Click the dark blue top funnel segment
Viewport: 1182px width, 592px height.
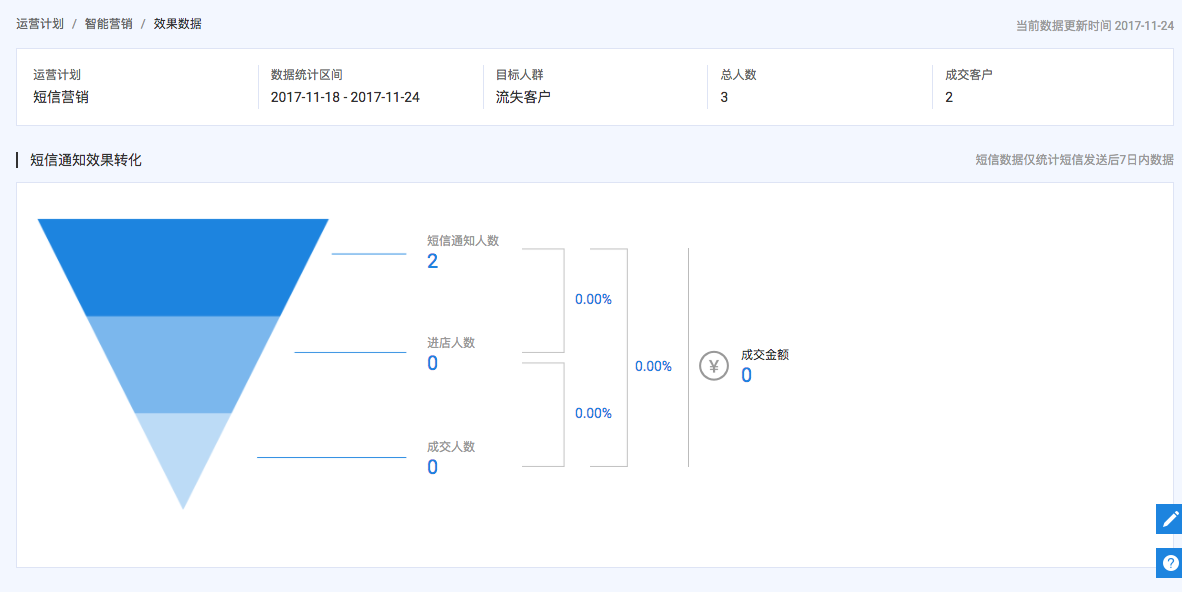[x=183, y=266]
